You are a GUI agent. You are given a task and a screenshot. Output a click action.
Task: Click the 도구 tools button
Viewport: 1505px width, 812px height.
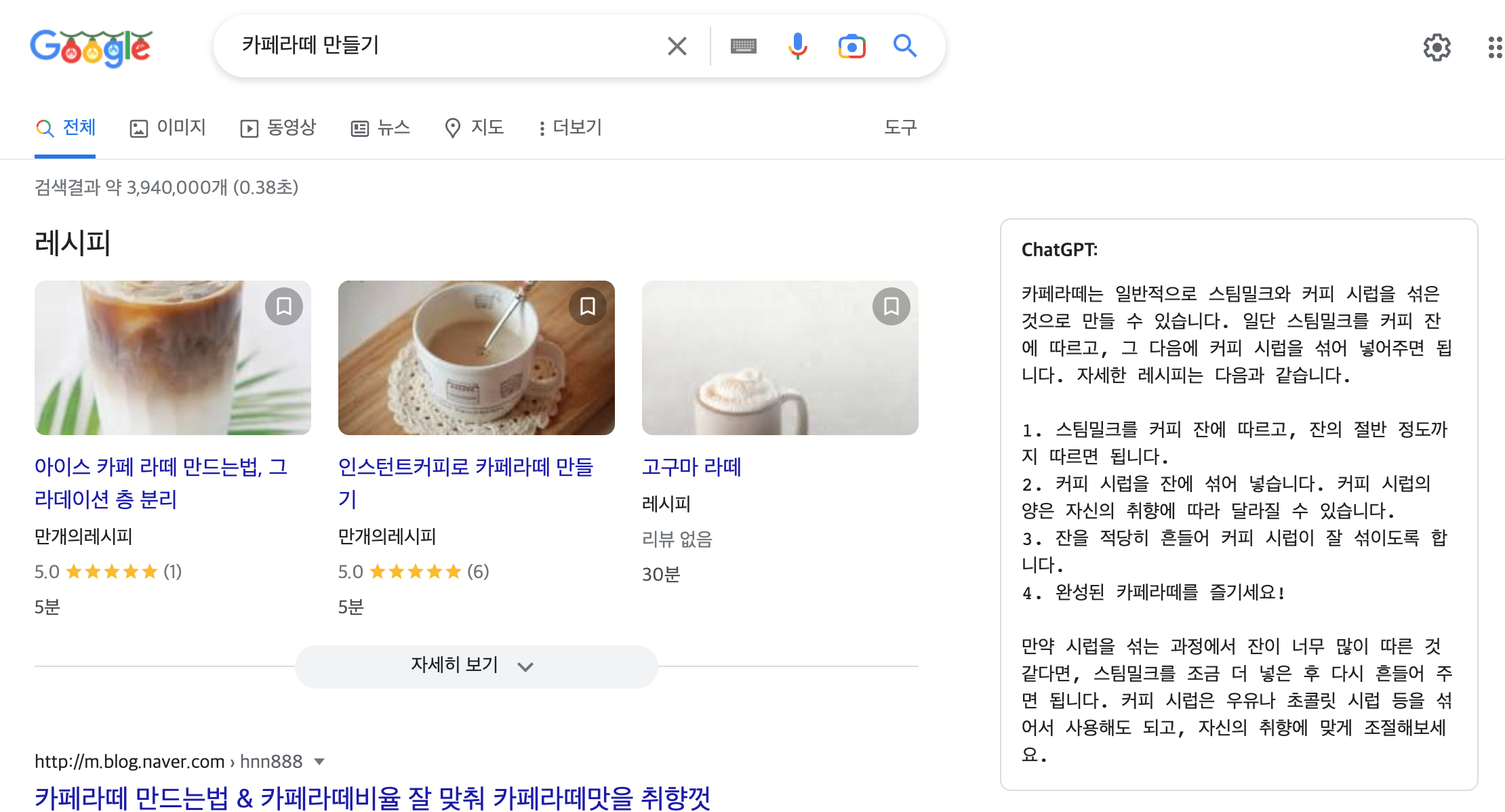(900, 127)
